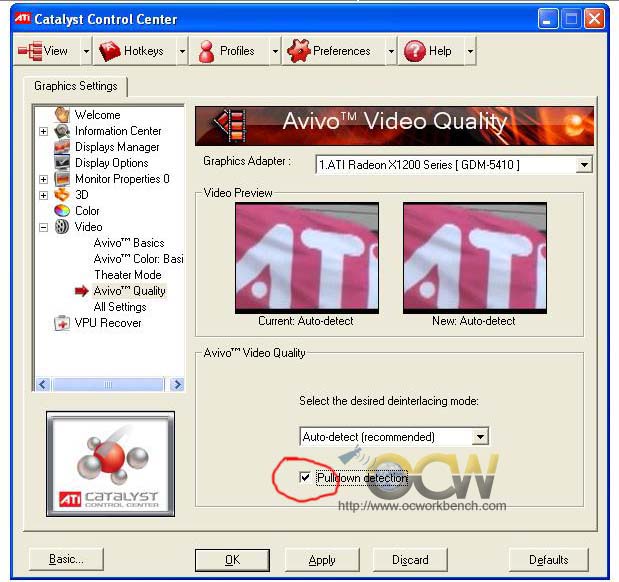Click the OK button

tap(232, 560)
